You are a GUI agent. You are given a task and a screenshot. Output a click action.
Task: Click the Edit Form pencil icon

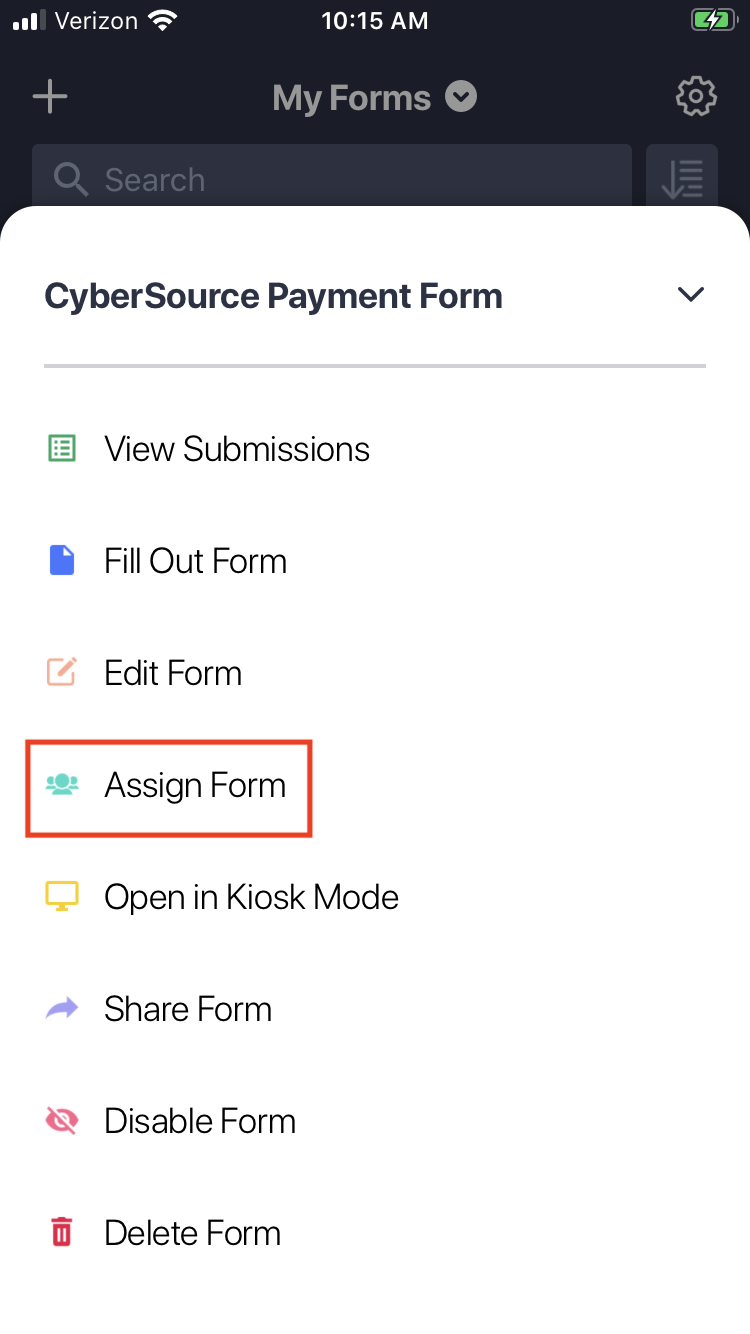click(62, 673)
